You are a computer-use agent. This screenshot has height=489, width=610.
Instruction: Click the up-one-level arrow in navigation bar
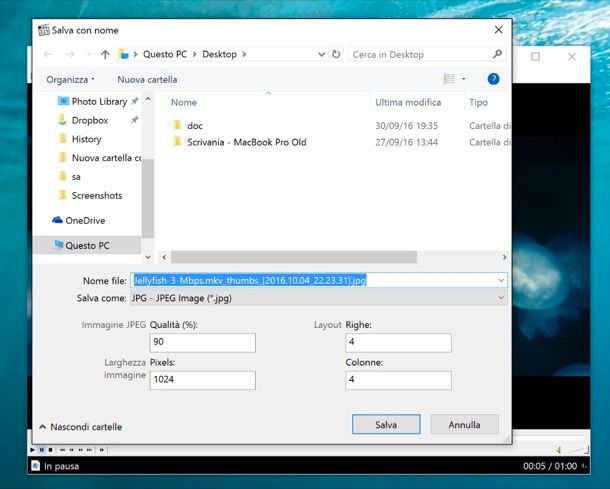[x=105, y=54]
